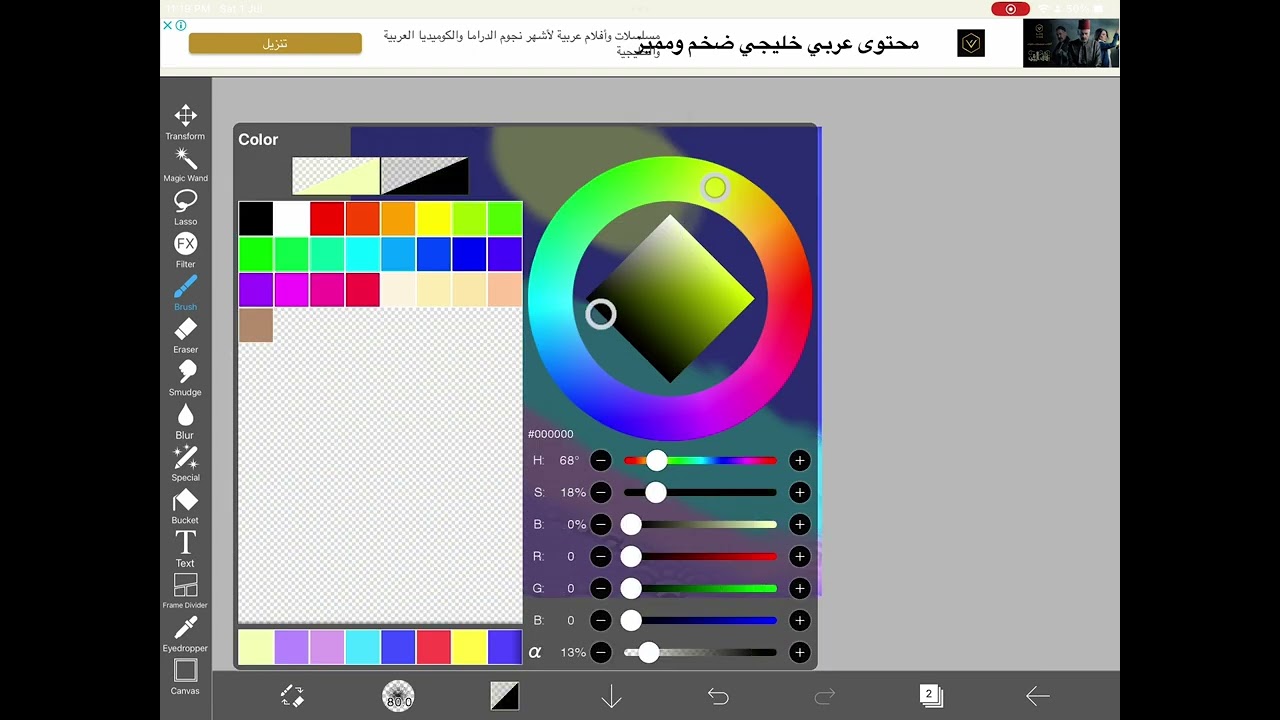Select the current pale yellow color preview

click(336, 176)
